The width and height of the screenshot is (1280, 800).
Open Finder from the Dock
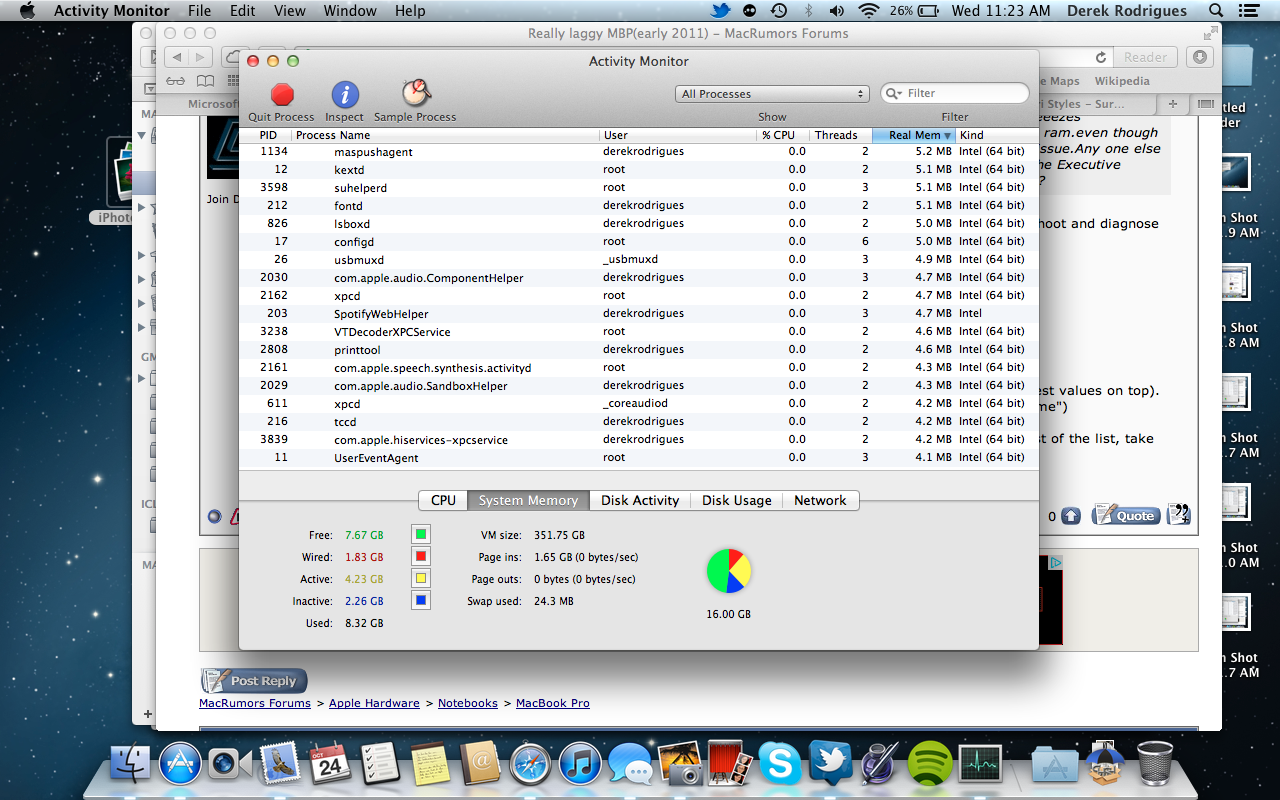point(128,765)
